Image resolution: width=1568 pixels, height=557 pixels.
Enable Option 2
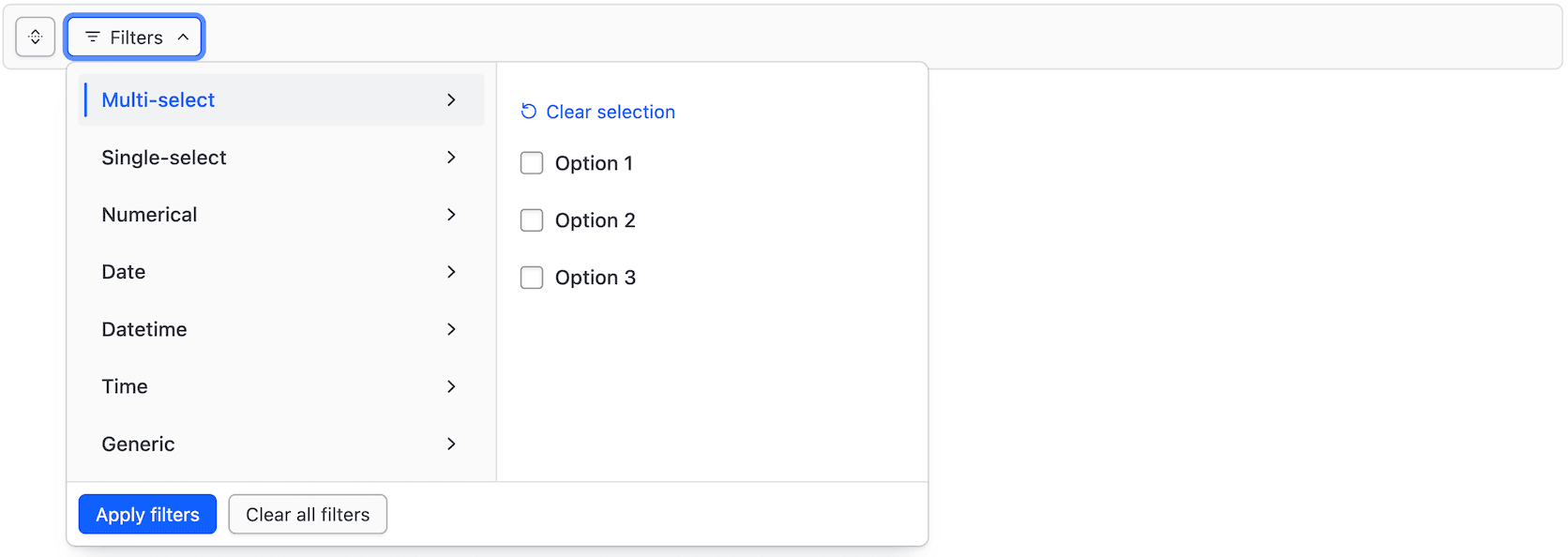click(x=532, y=219)
